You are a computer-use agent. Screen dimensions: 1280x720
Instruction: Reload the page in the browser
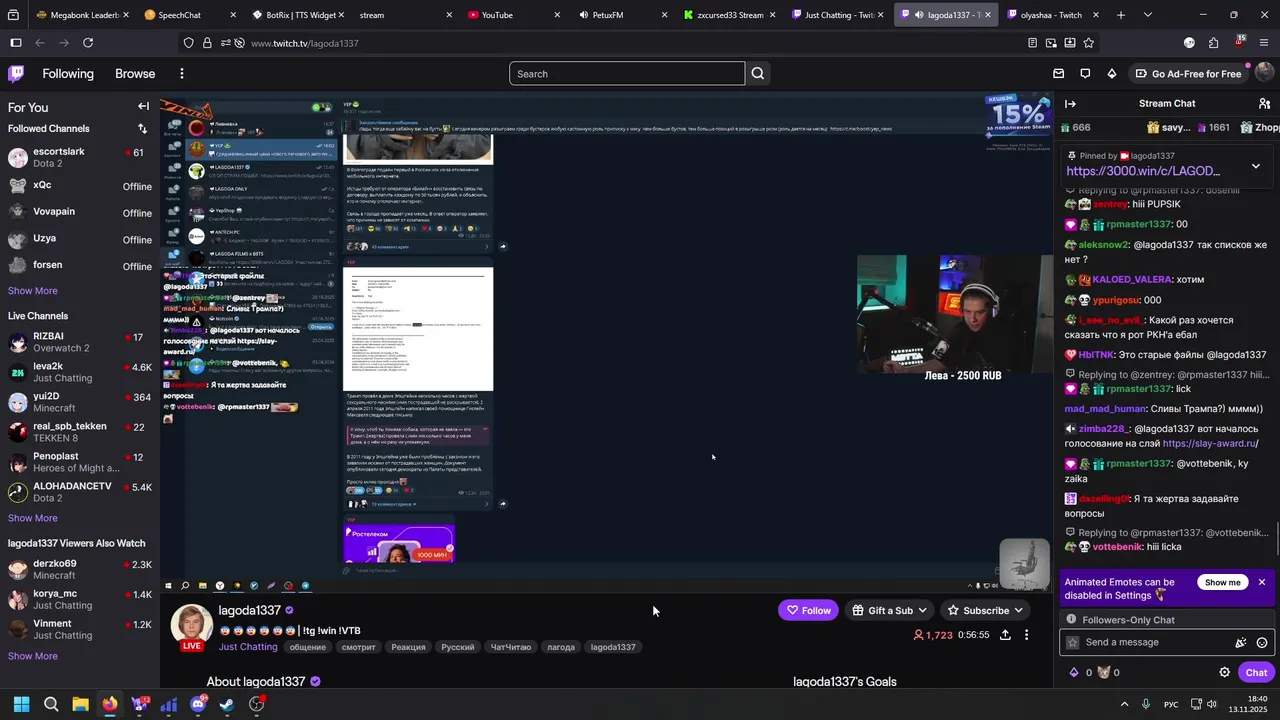(88, 43)
